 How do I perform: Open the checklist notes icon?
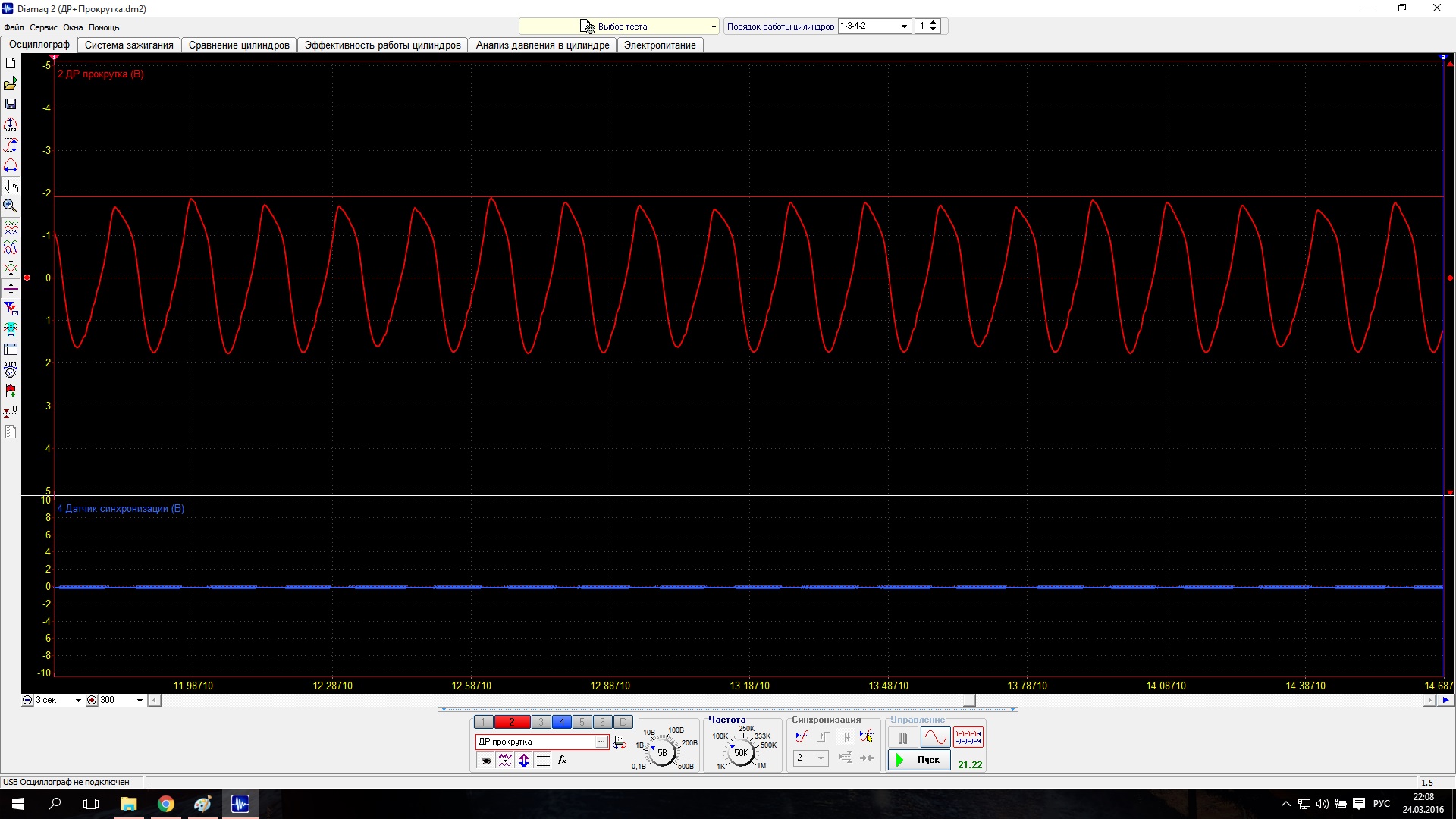pyautogui.click(x=11, y=432)
